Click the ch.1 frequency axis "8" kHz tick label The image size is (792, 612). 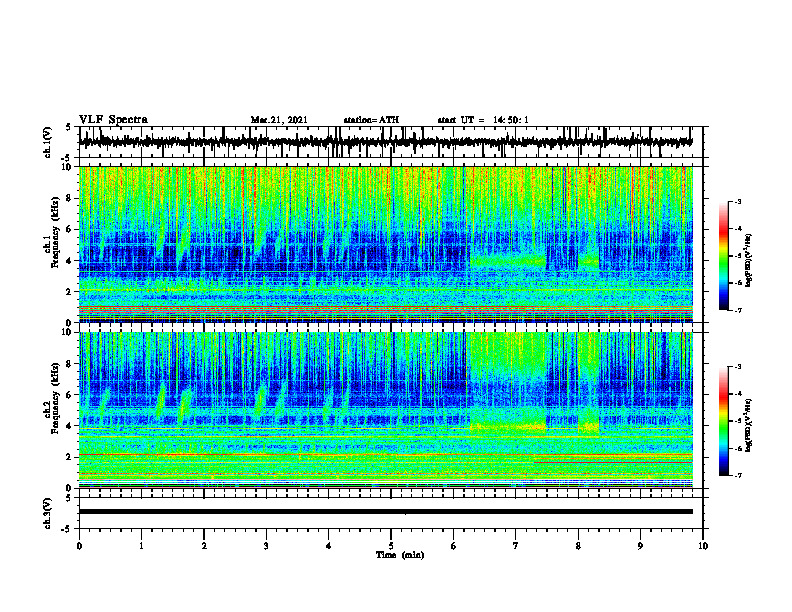[x=69, y=198]
